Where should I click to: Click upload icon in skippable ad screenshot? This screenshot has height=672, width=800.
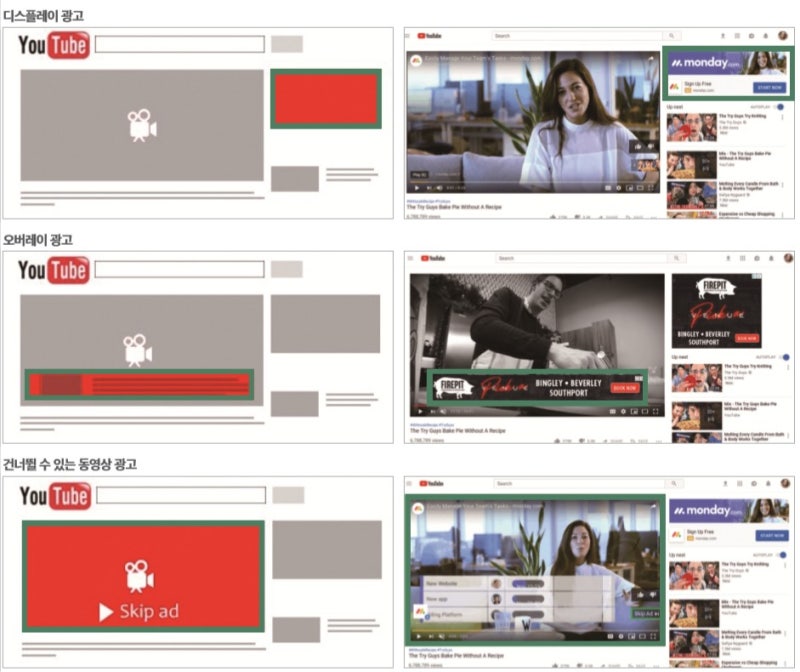pyautogui.click(x=725, y=483)
